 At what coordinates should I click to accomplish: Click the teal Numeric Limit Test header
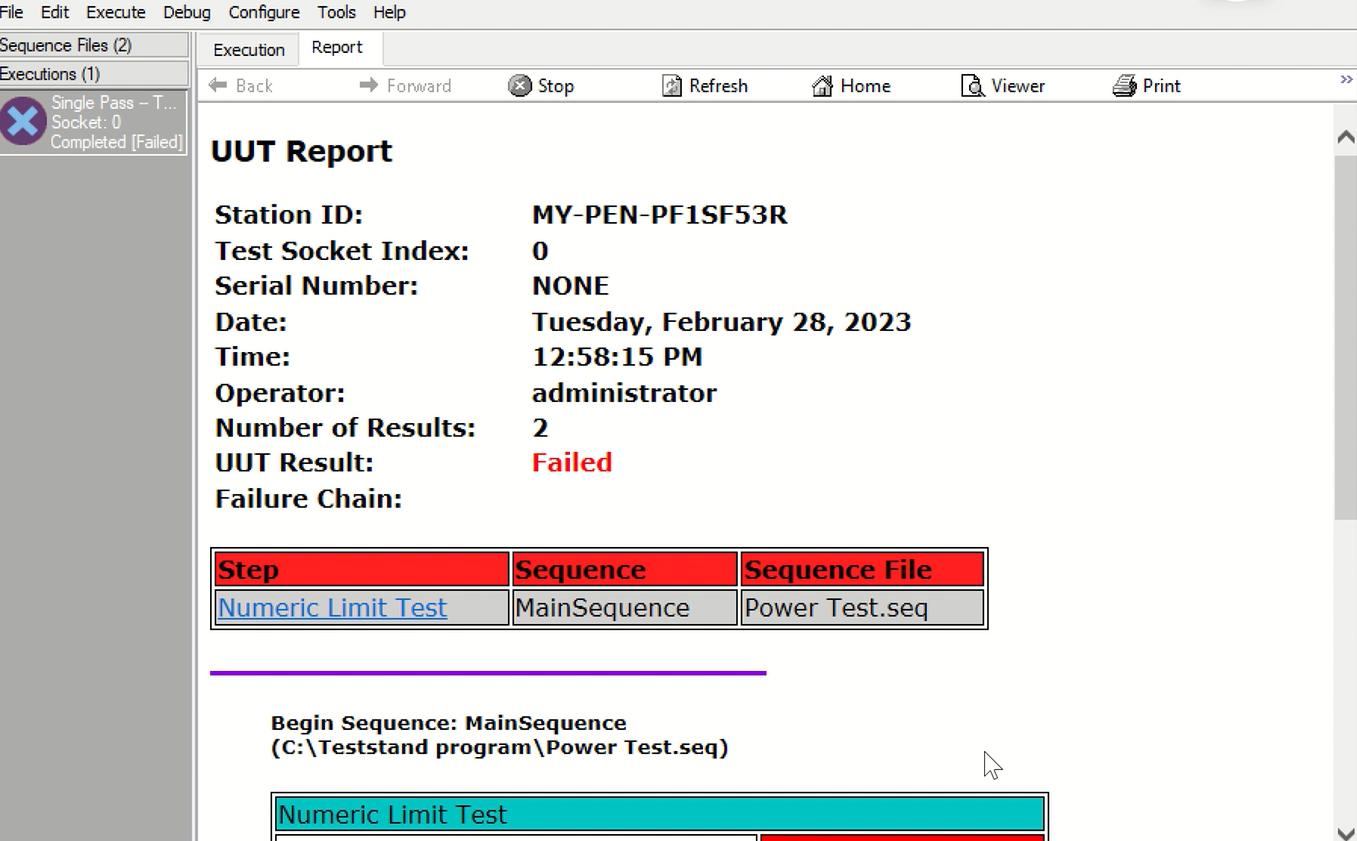[660, 814]
